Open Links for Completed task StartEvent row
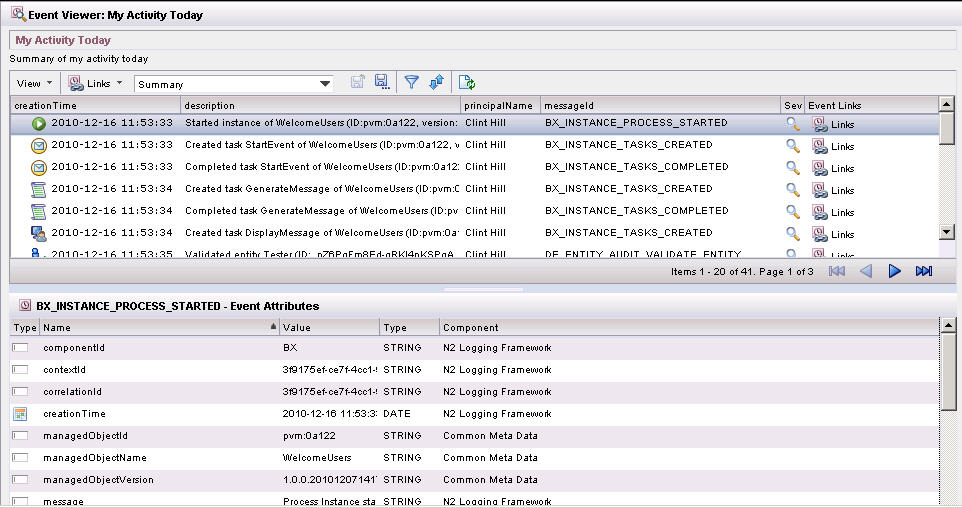This screenshot has height=508, width=962. click(833, 169)
